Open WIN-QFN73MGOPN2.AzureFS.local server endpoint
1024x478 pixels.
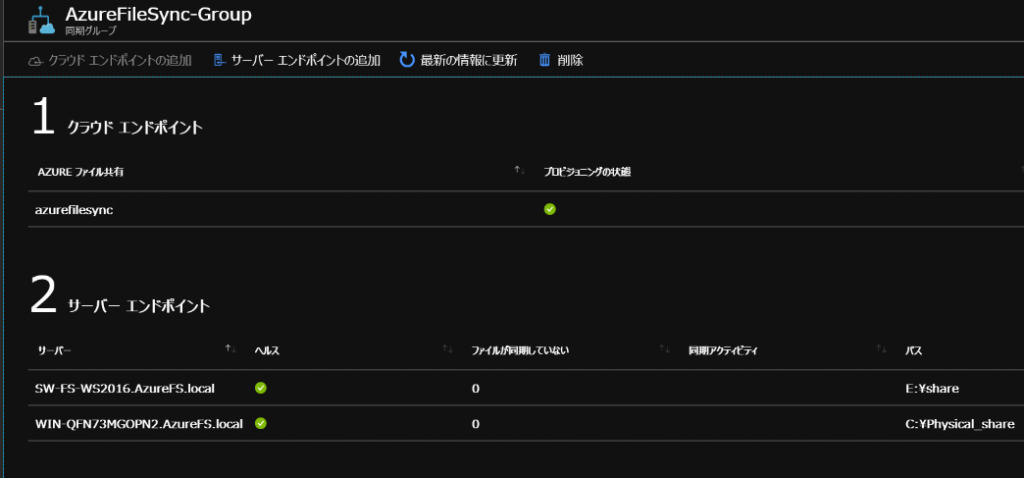[139, 424]
